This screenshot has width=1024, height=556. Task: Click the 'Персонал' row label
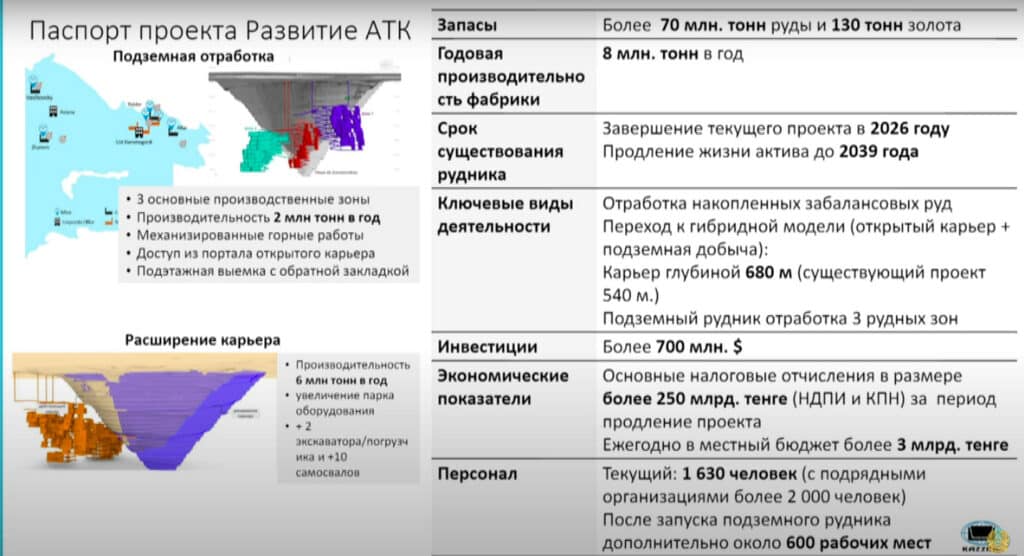coord(477,474)
